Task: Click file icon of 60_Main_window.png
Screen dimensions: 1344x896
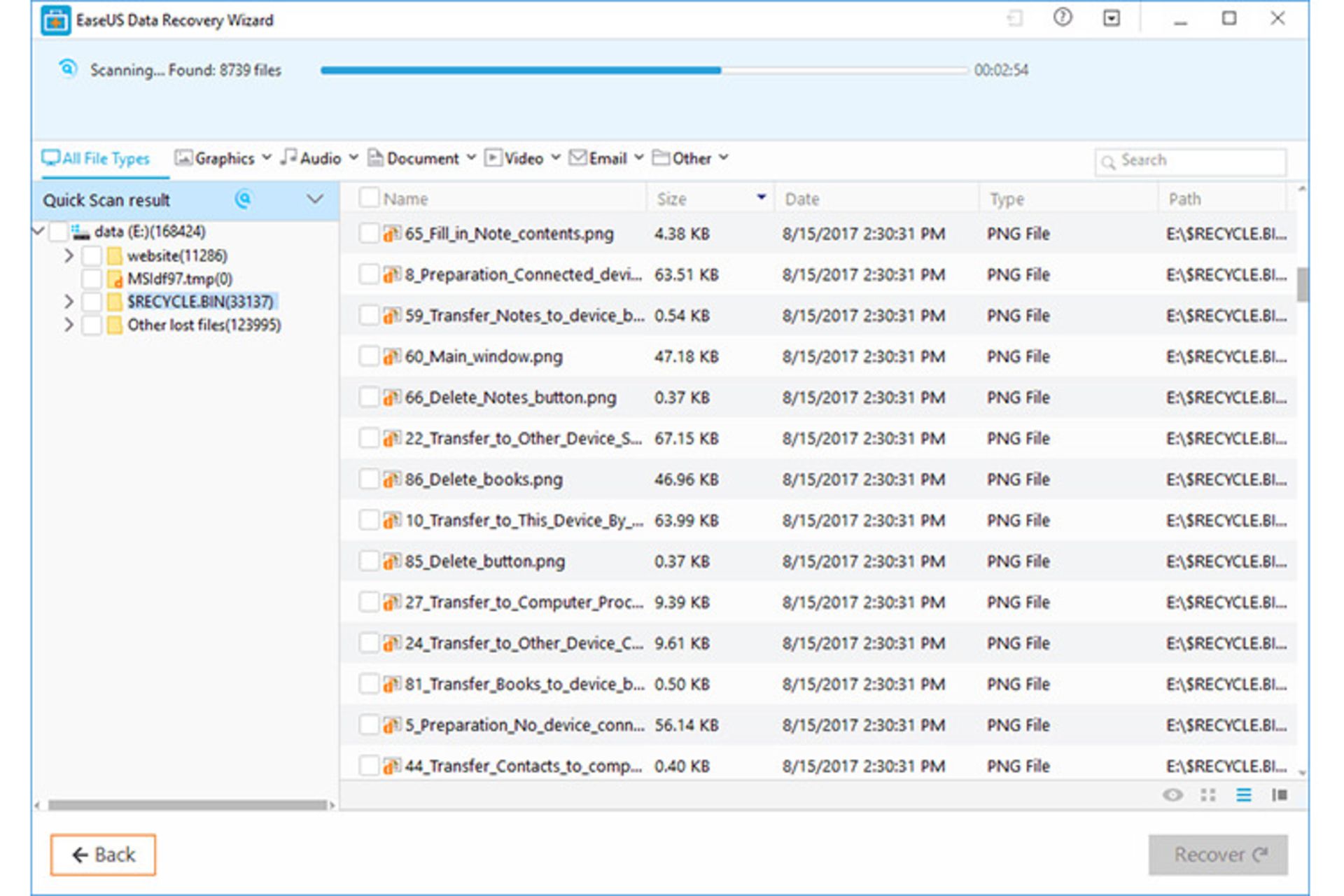Action: 392,356
